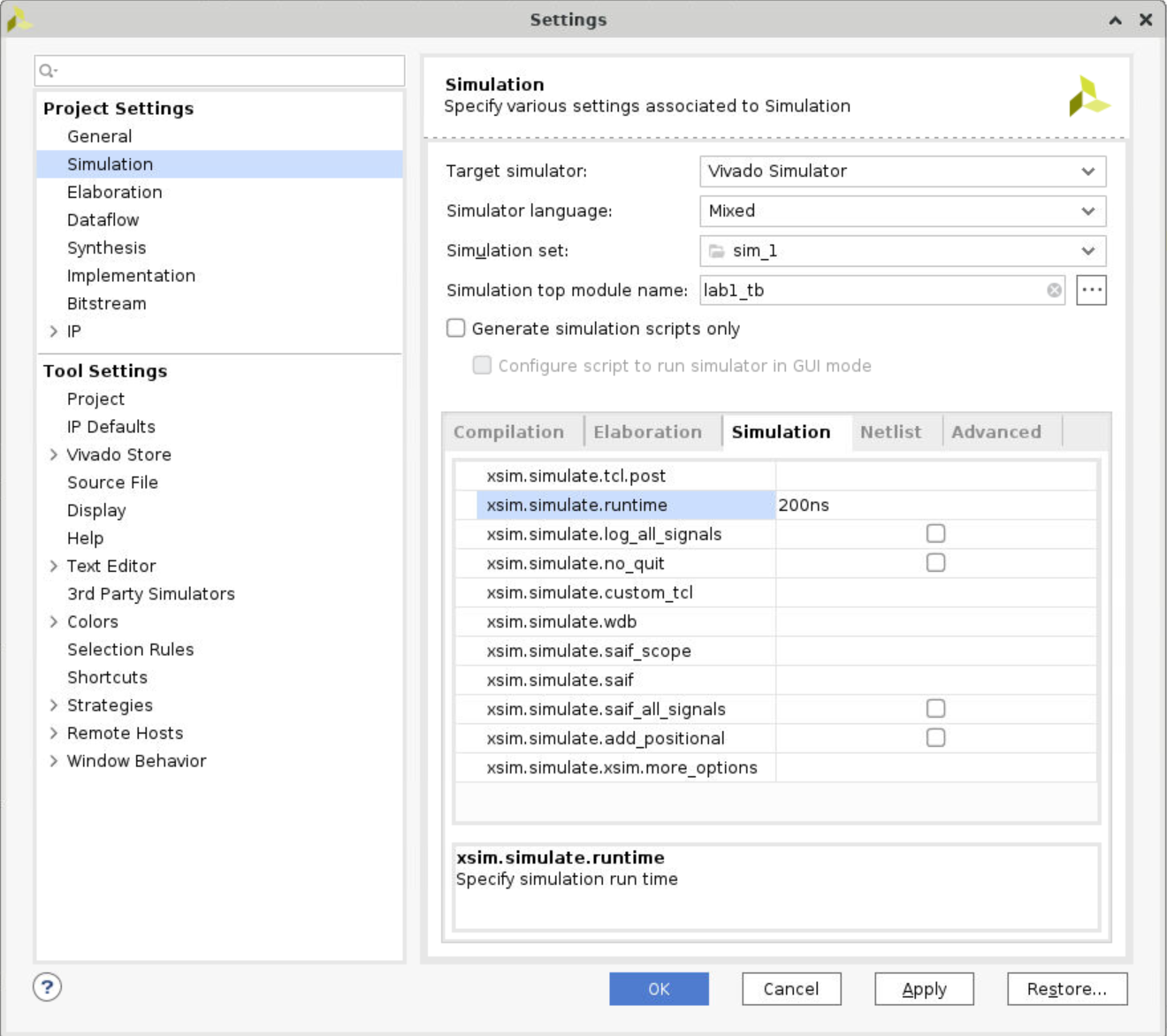1167x1036 pixels.
Task: Select xsim.simulate.custom_tcl property row
Action: point(776,592)
